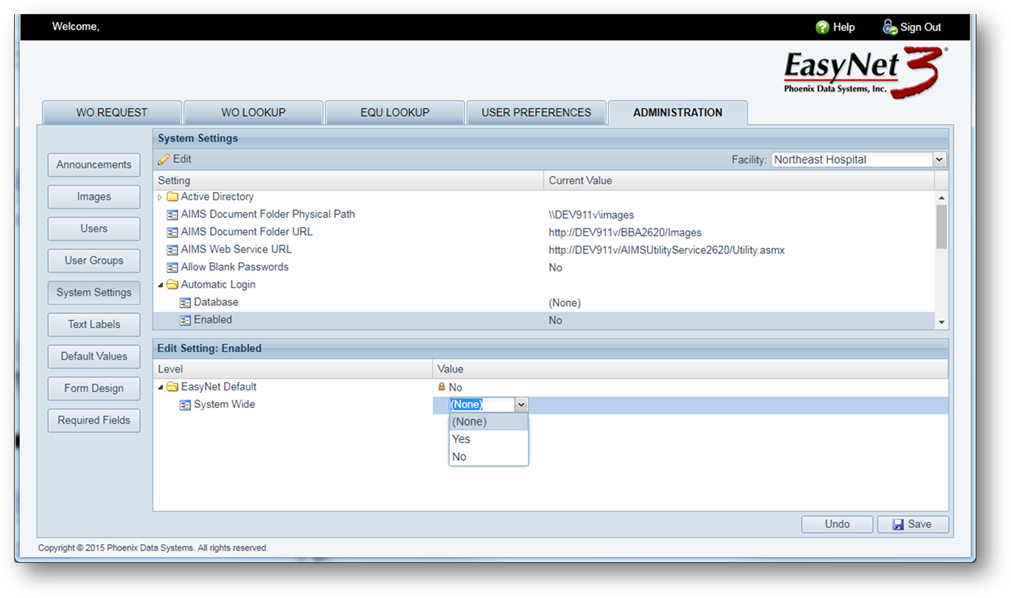Switch to the WO REQUEST tab
This screenshot has width=1011, height=598.
111,113
